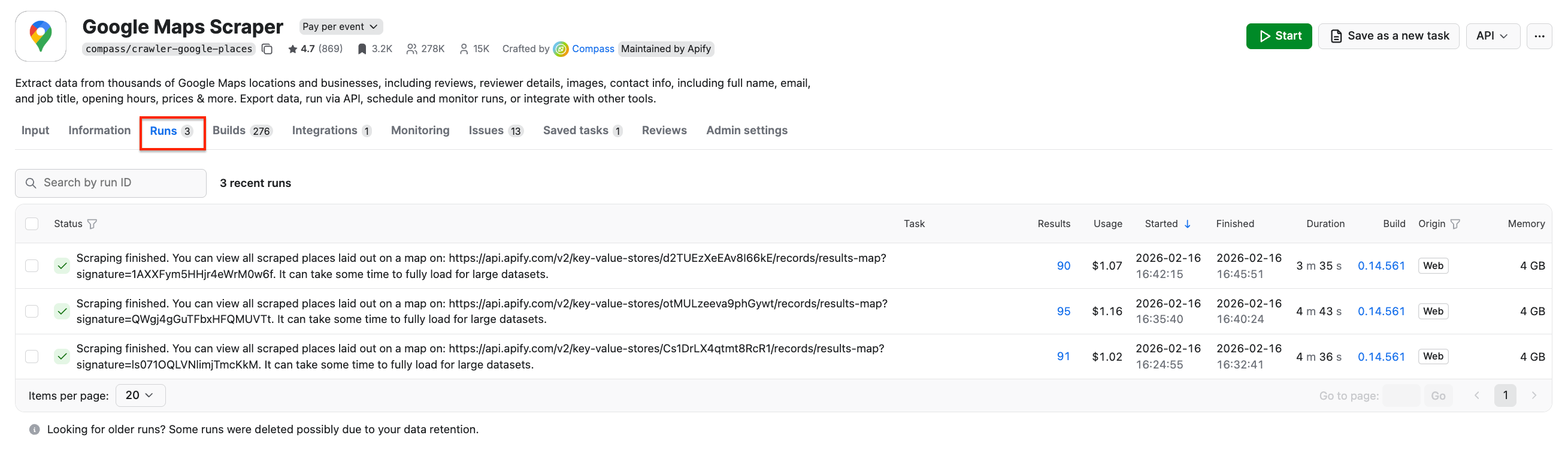Filter runs using the Origin filter icon
Image resolution: width=1568 pixels, height=453 pixels.
tap(1455, 224)
